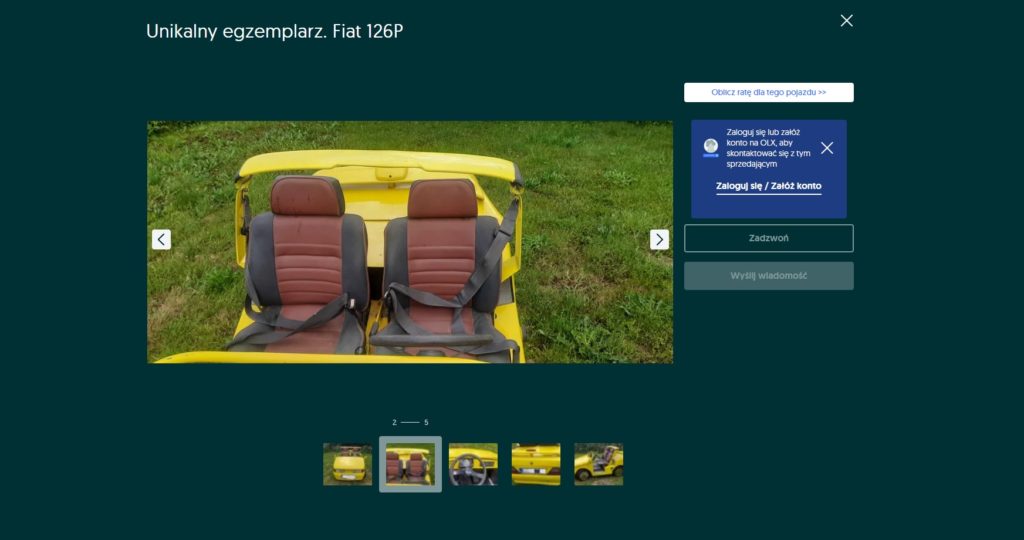Screen dimensions: 1024x540
Task: Select third thumbnail showing steering wheel
Action: (x=473, y=464)
